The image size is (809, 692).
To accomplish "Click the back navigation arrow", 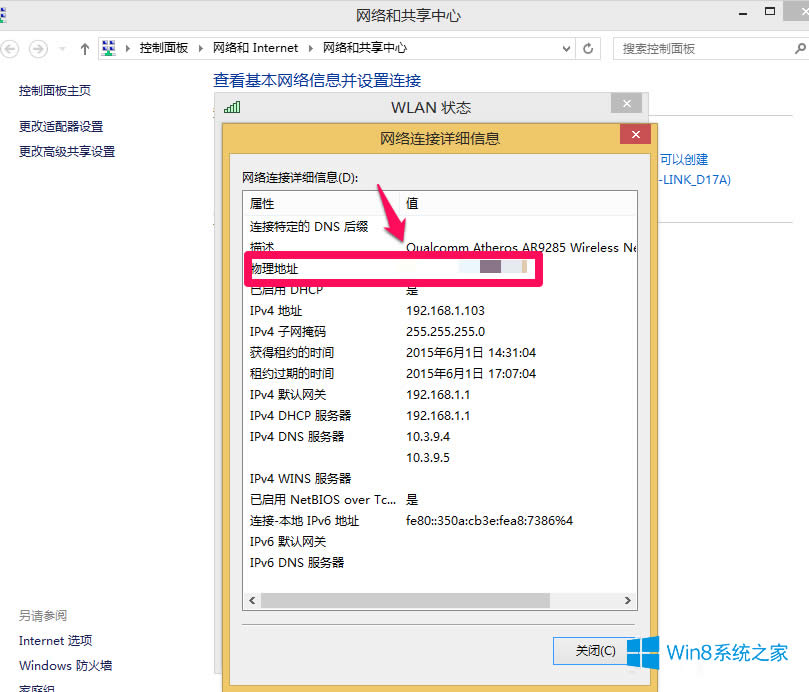I will point(10,48).
